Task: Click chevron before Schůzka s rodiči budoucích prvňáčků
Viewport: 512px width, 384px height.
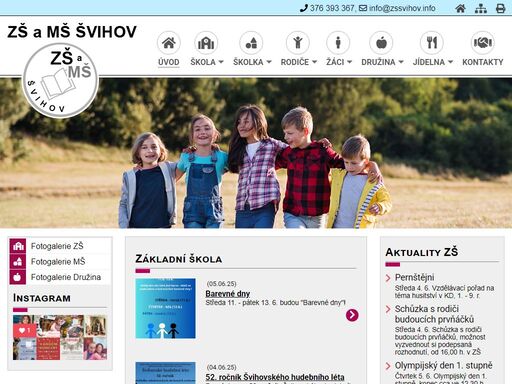Action: pyautogui.click(x=388, y=309)
